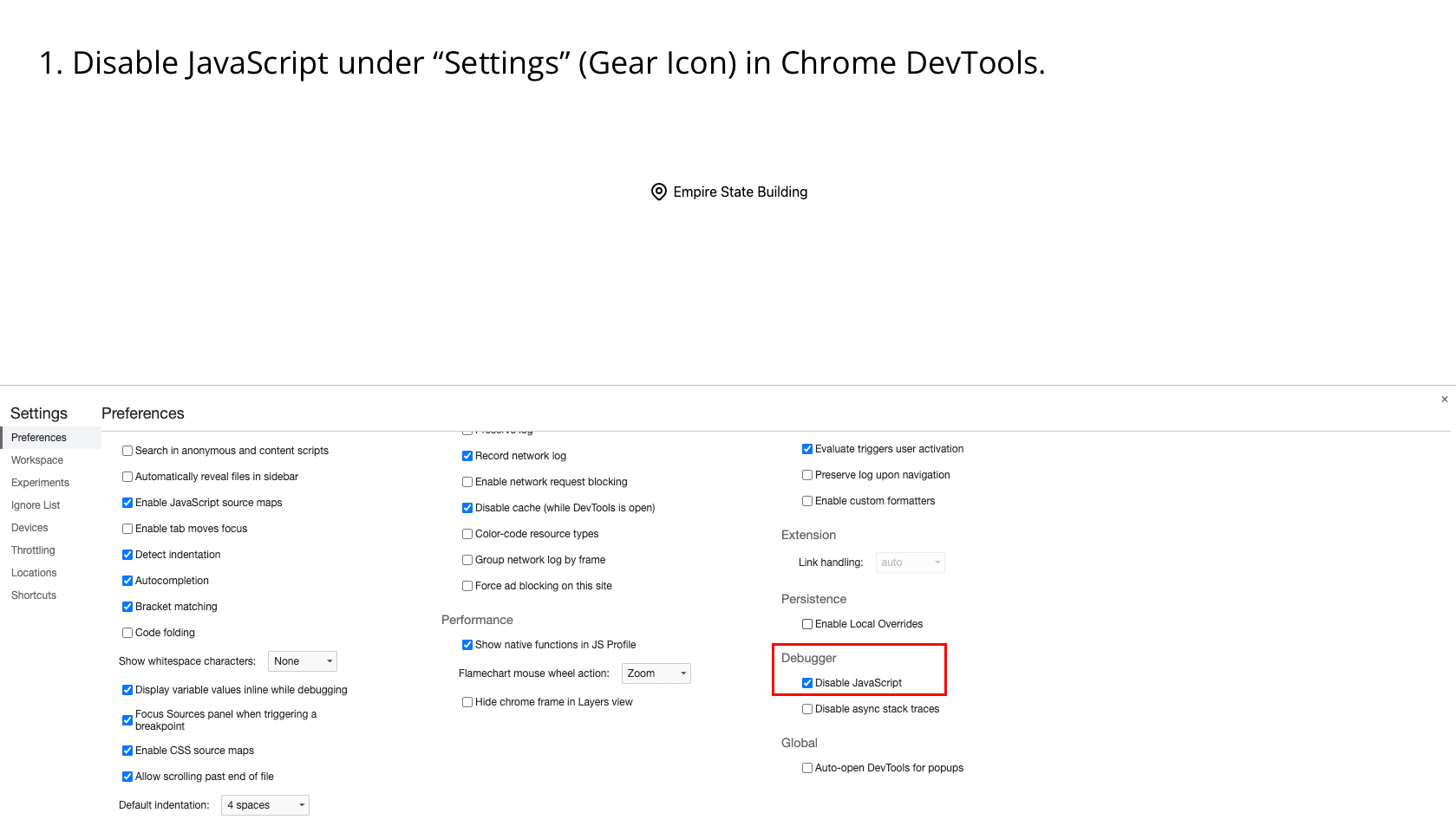Image resolution: width=1456 pixels, height=839 pixels.
Task: Toggle the Code folding checkbox
Action: pyautogui.click(x=127, y=633)
